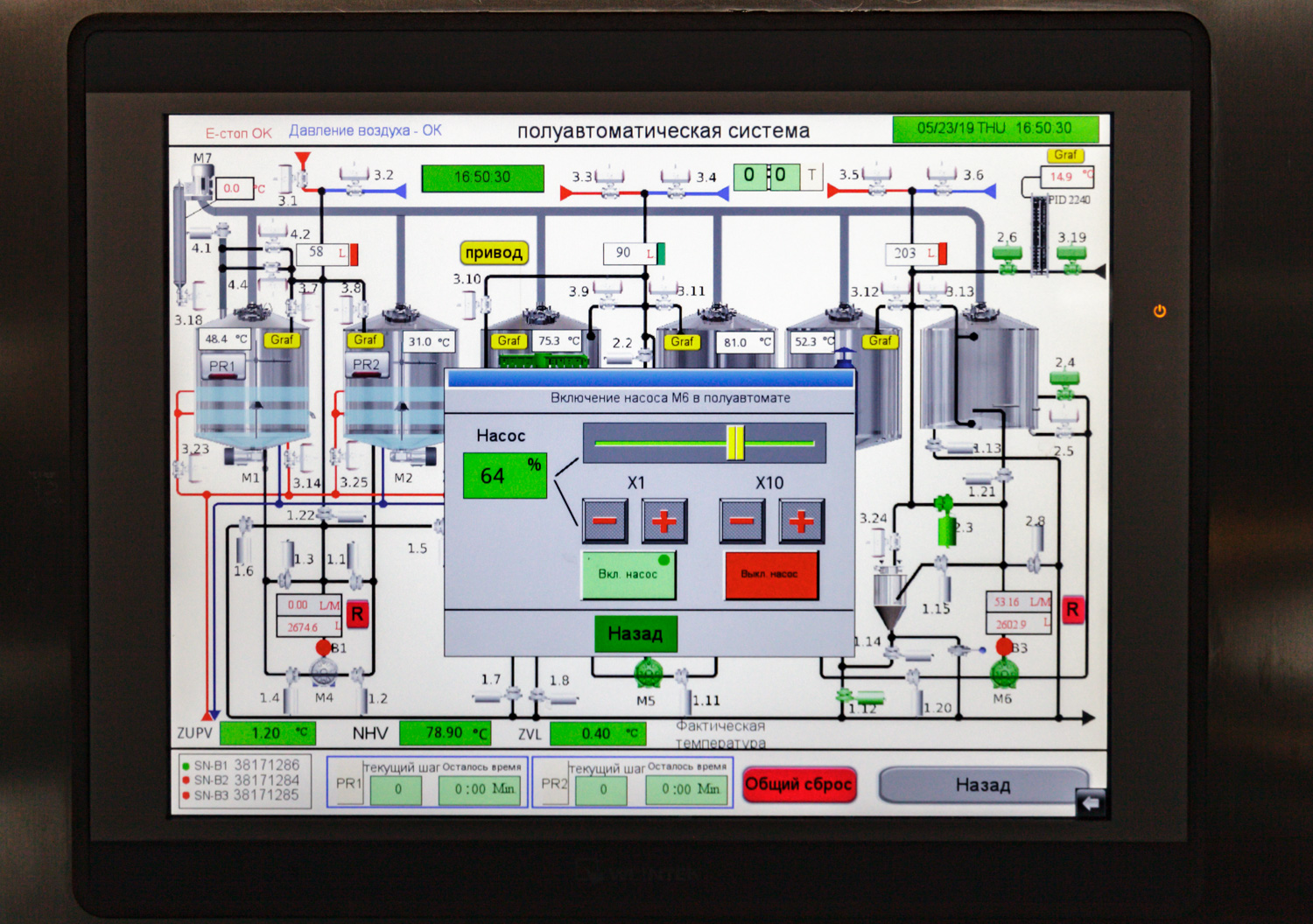
Task: Turn on pump with Вкл. насос button
Action: tap(628, 575)
